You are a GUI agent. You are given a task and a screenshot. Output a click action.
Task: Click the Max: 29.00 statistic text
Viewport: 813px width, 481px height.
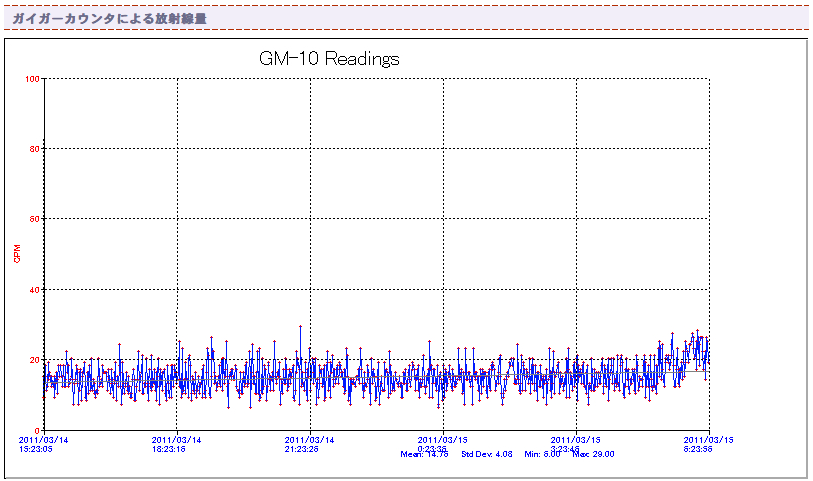(x=594, y=454)
